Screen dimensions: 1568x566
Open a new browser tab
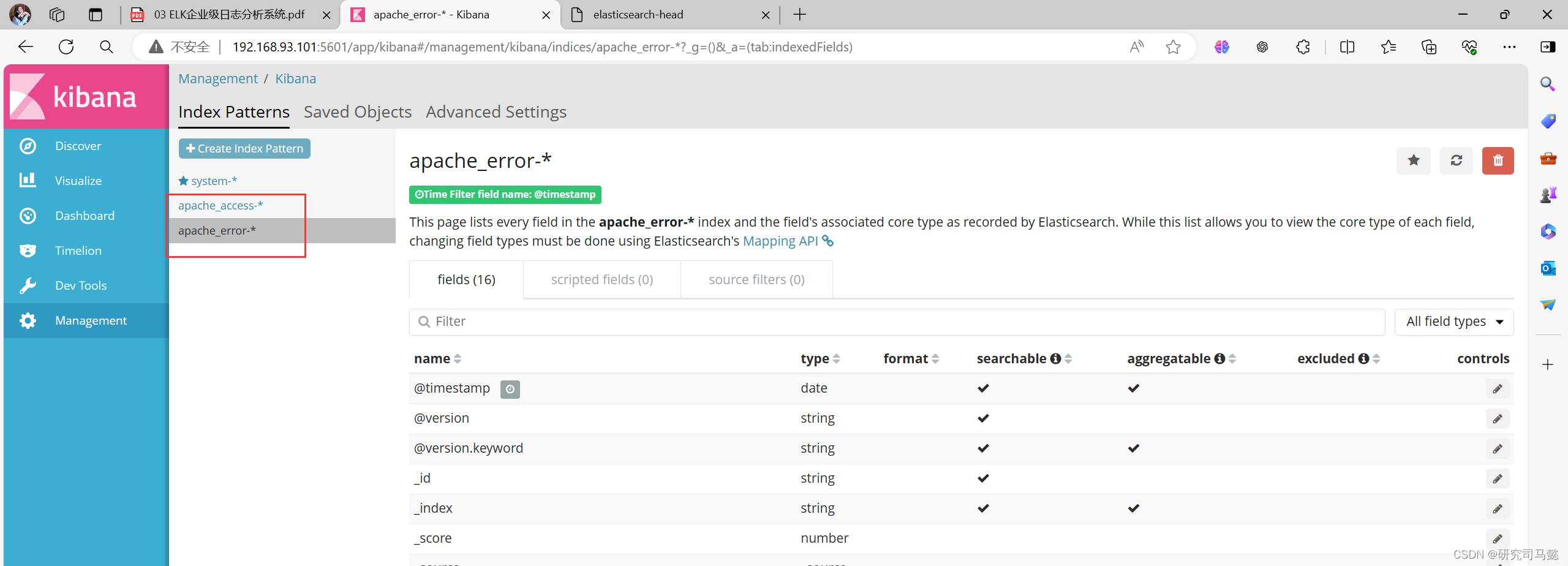point(799,15)
